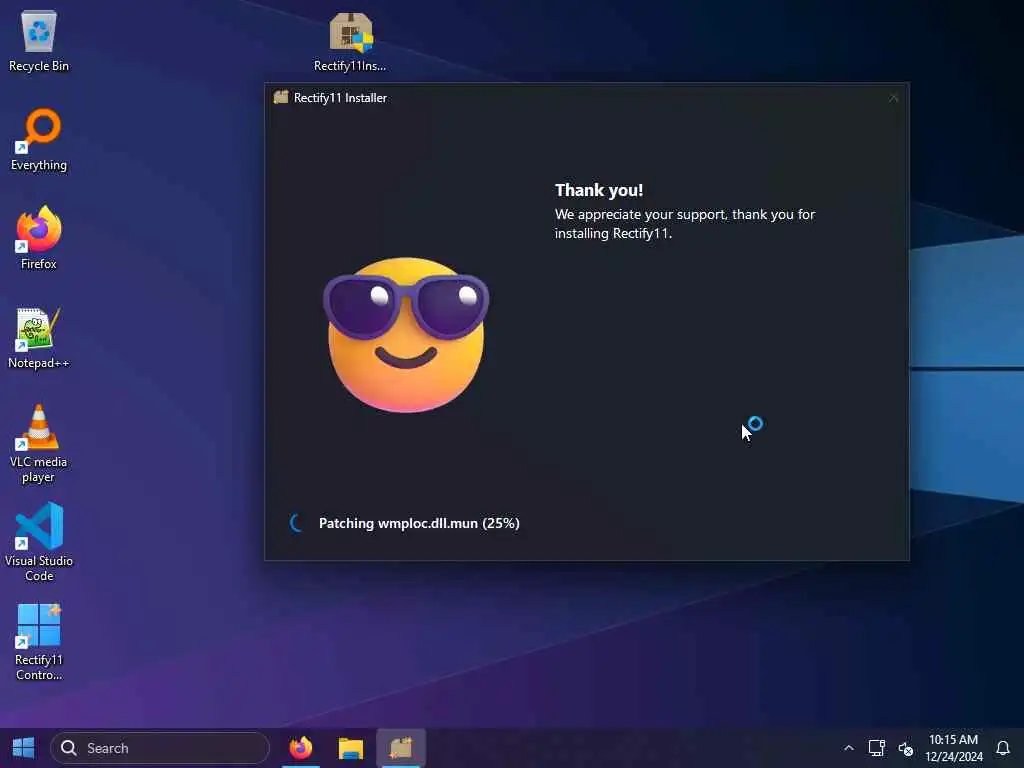Screen dimensions: 1024x768
Task: Select the Firefox desktop shortcut
Action: pos(39,238)
